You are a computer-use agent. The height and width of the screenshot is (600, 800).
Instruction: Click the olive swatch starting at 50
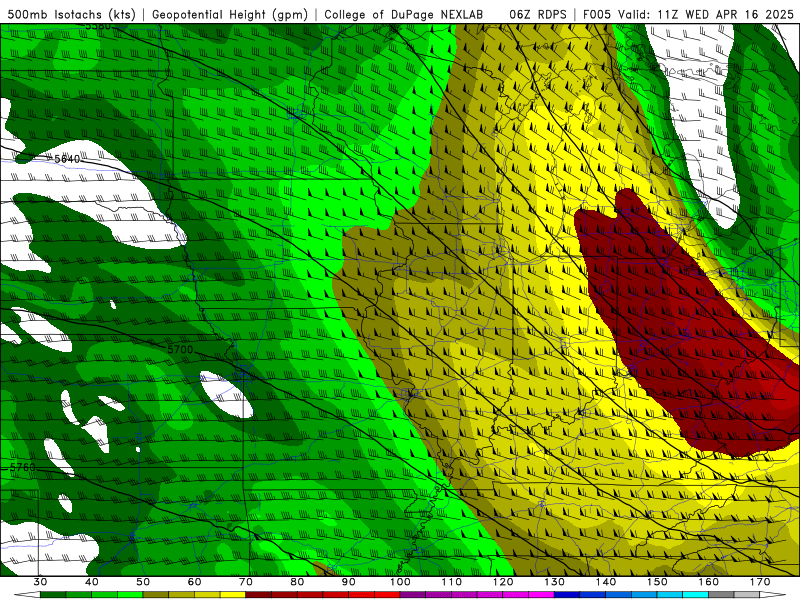[156, 595]
